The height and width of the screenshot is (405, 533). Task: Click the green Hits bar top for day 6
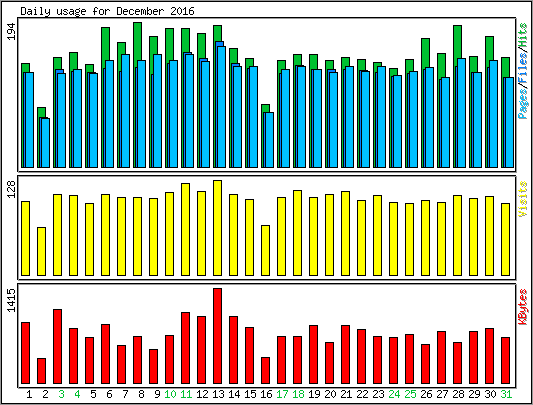(106, 44)
